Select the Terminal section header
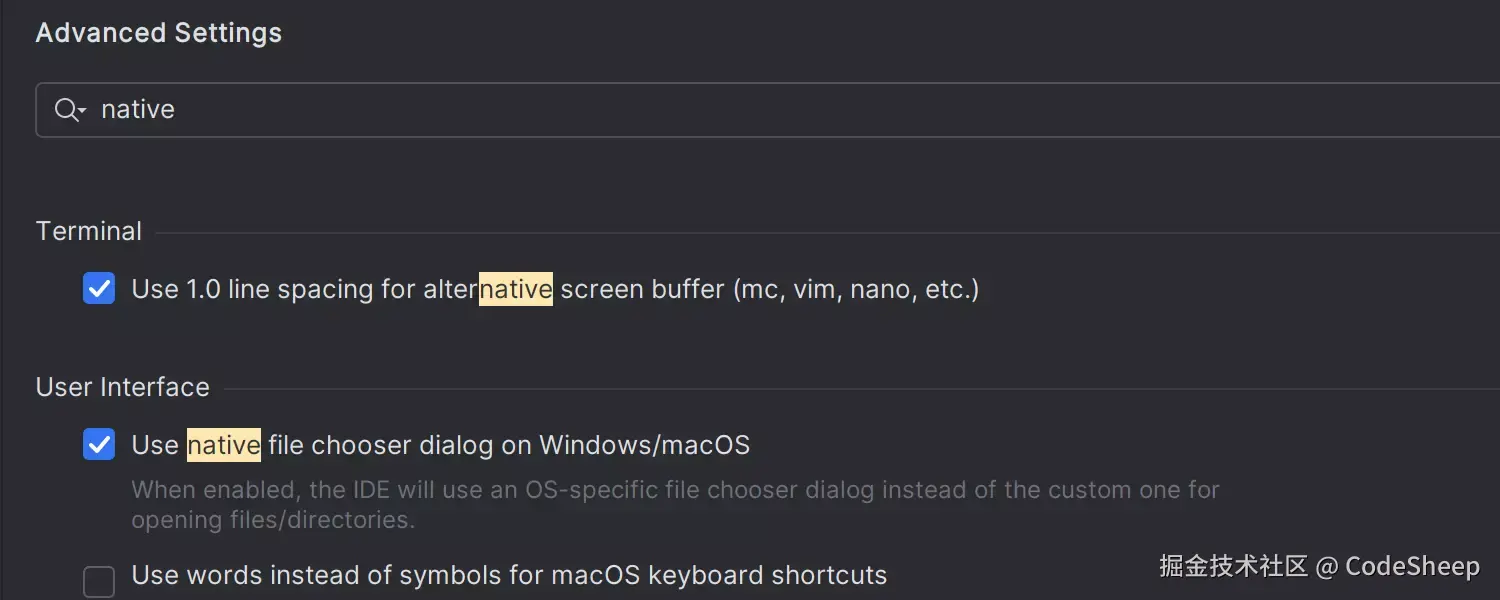 [x=89, y=231]
